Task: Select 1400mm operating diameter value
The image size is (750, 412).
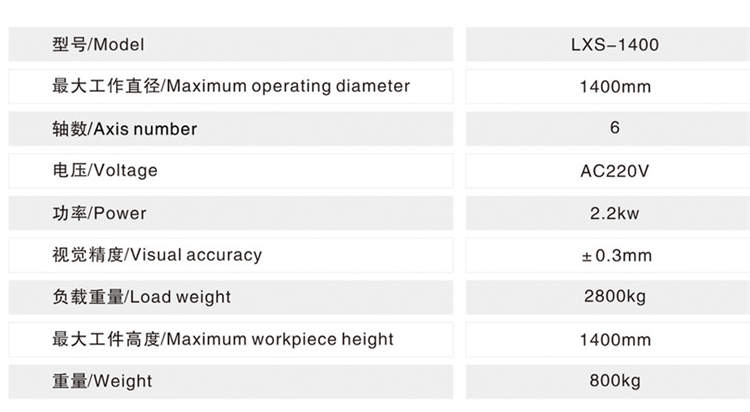Action: [615, 87]
